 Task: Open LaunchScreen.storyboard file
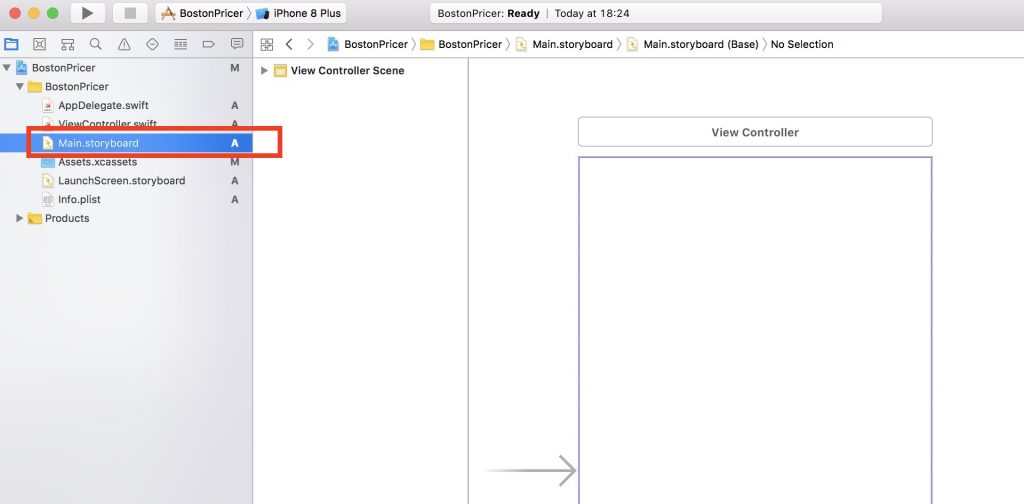tap(121, 180)
